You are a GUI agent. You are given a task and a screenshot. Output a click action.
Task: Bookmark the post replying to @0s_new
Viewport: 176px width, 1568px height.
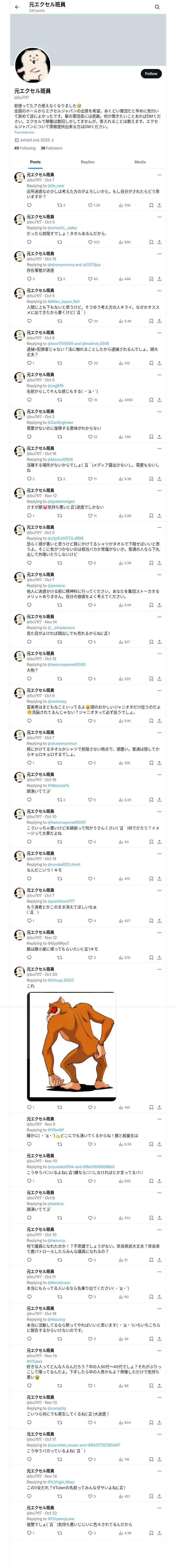[x=151, y=205]
